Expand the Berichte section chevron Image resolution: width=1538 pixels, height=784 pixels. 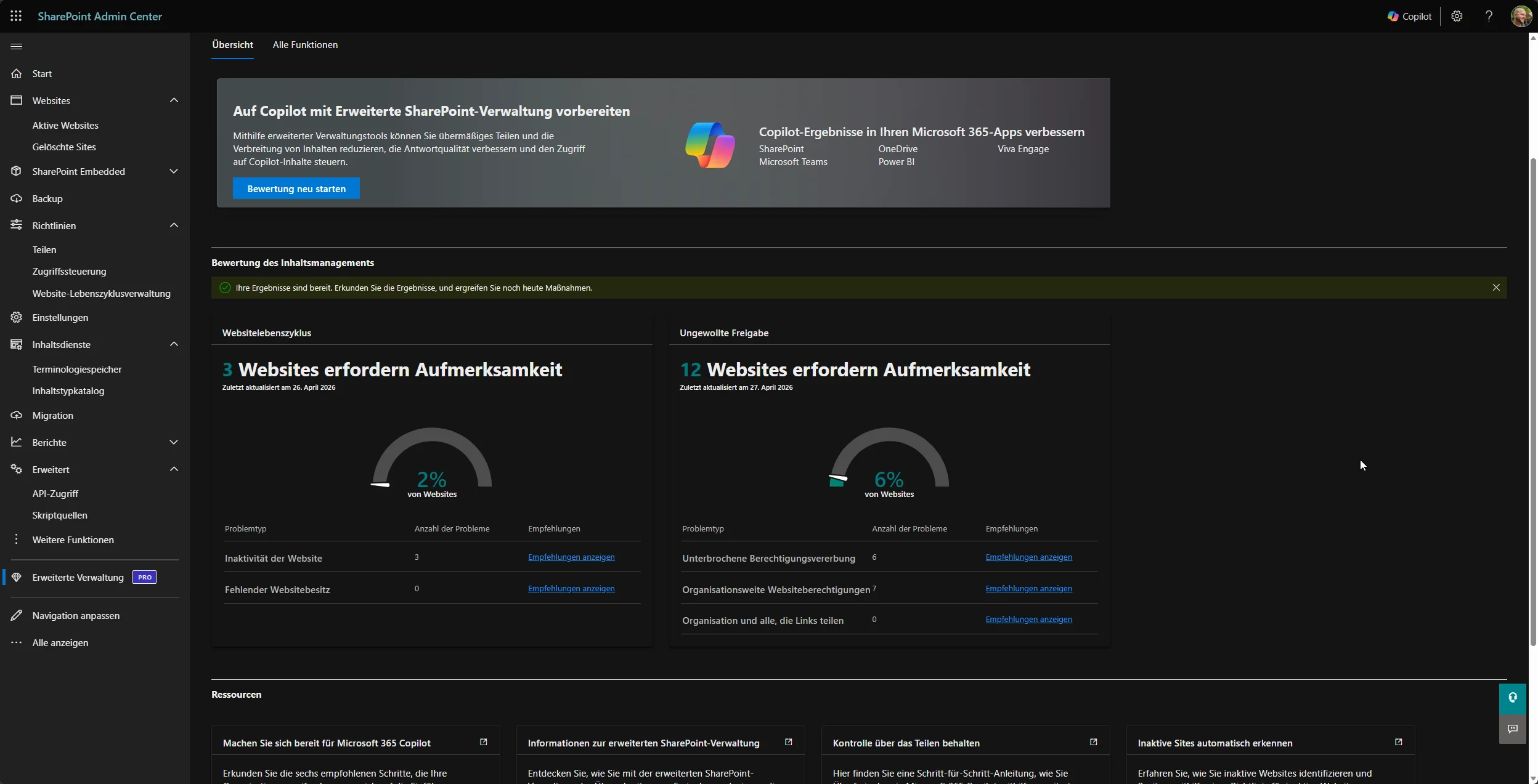(x=174, y=442)
